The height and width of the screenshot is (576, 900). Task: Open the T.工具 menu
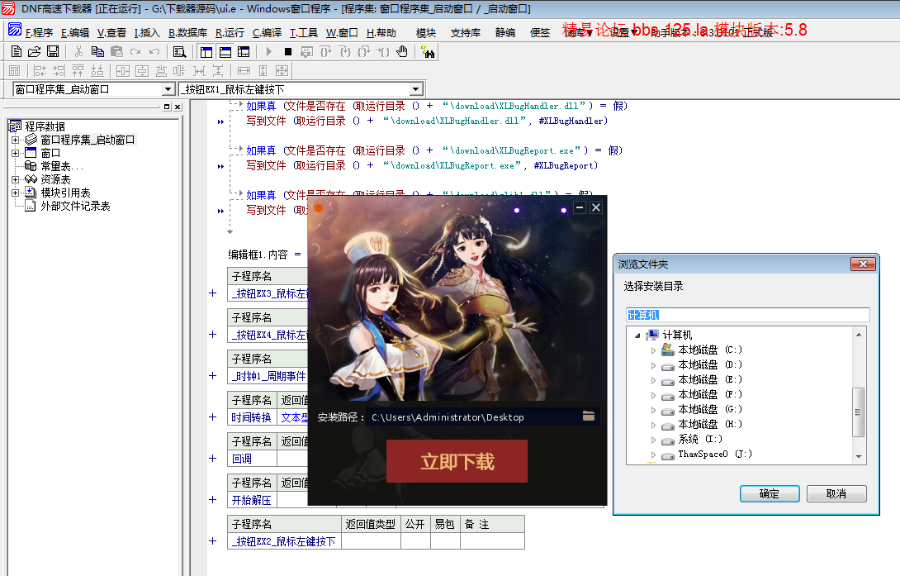click(304, 33)
